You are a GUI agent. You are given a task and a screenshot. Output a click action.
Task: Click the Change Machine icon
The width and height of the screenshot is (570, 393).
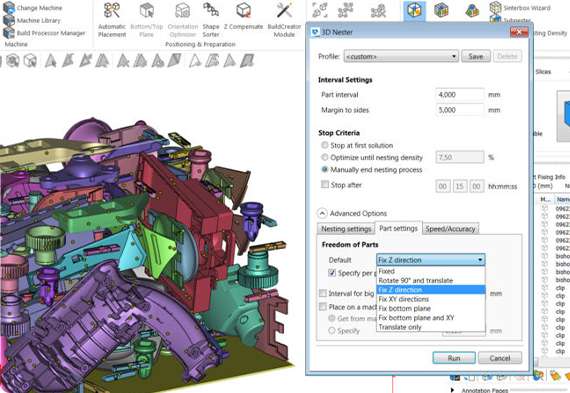click(x=9, y=8)
